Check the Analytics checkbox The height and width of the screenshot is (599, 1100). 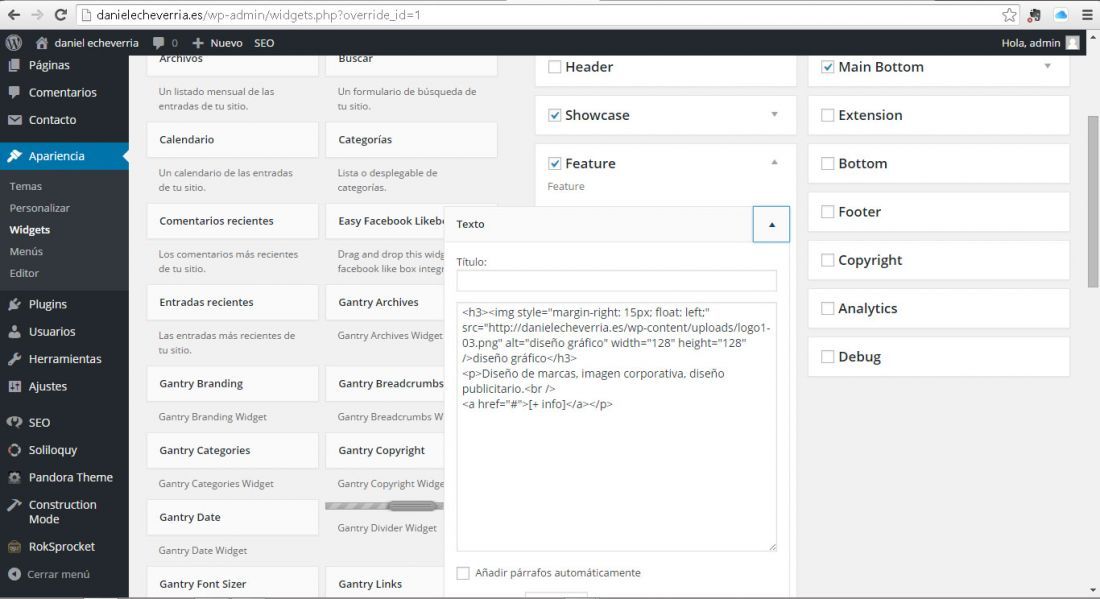pyautogui.click(x=828, y=309)
